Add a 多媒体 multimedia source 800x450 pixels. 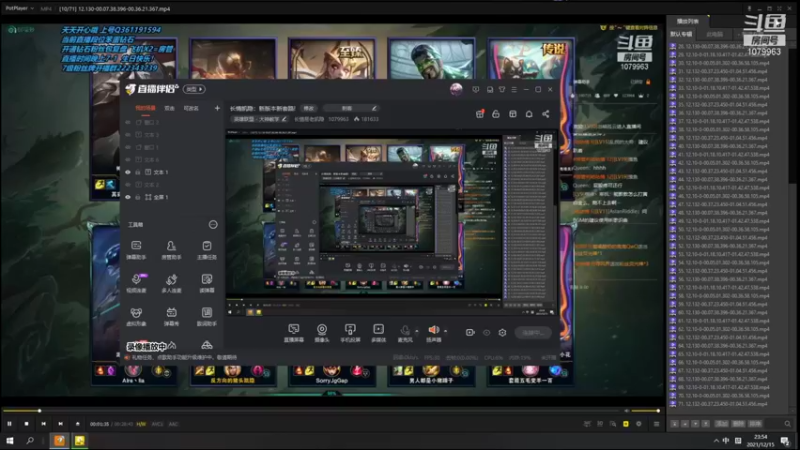point(379,333)
